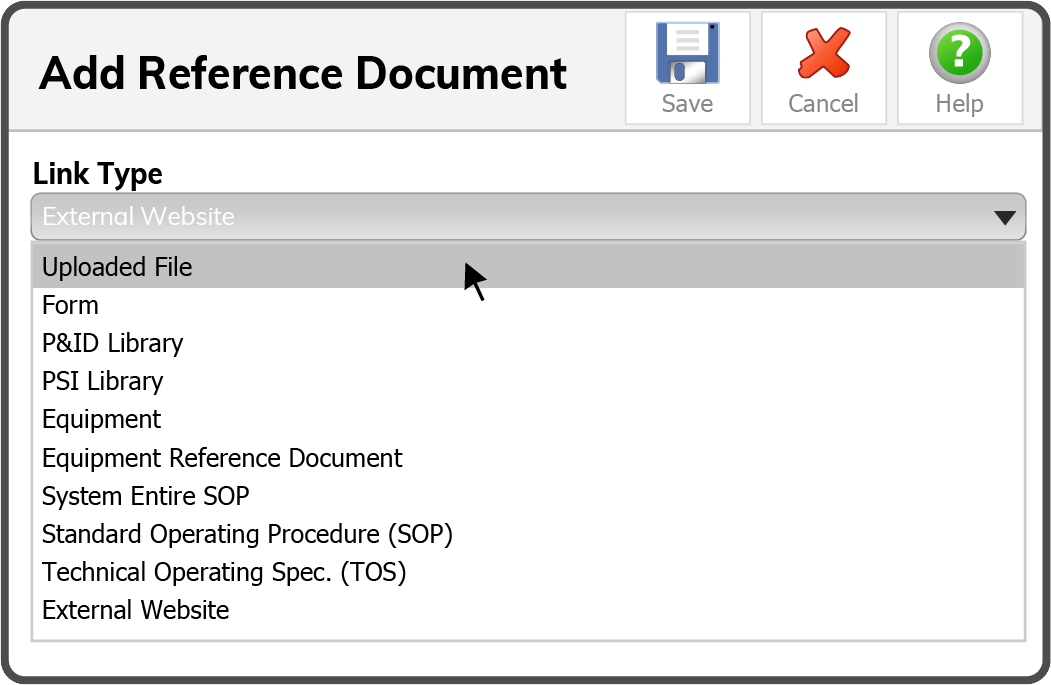The image size is (1051, 685).
Task: Click the red X Cancel icon
Action: coord(823,53)
